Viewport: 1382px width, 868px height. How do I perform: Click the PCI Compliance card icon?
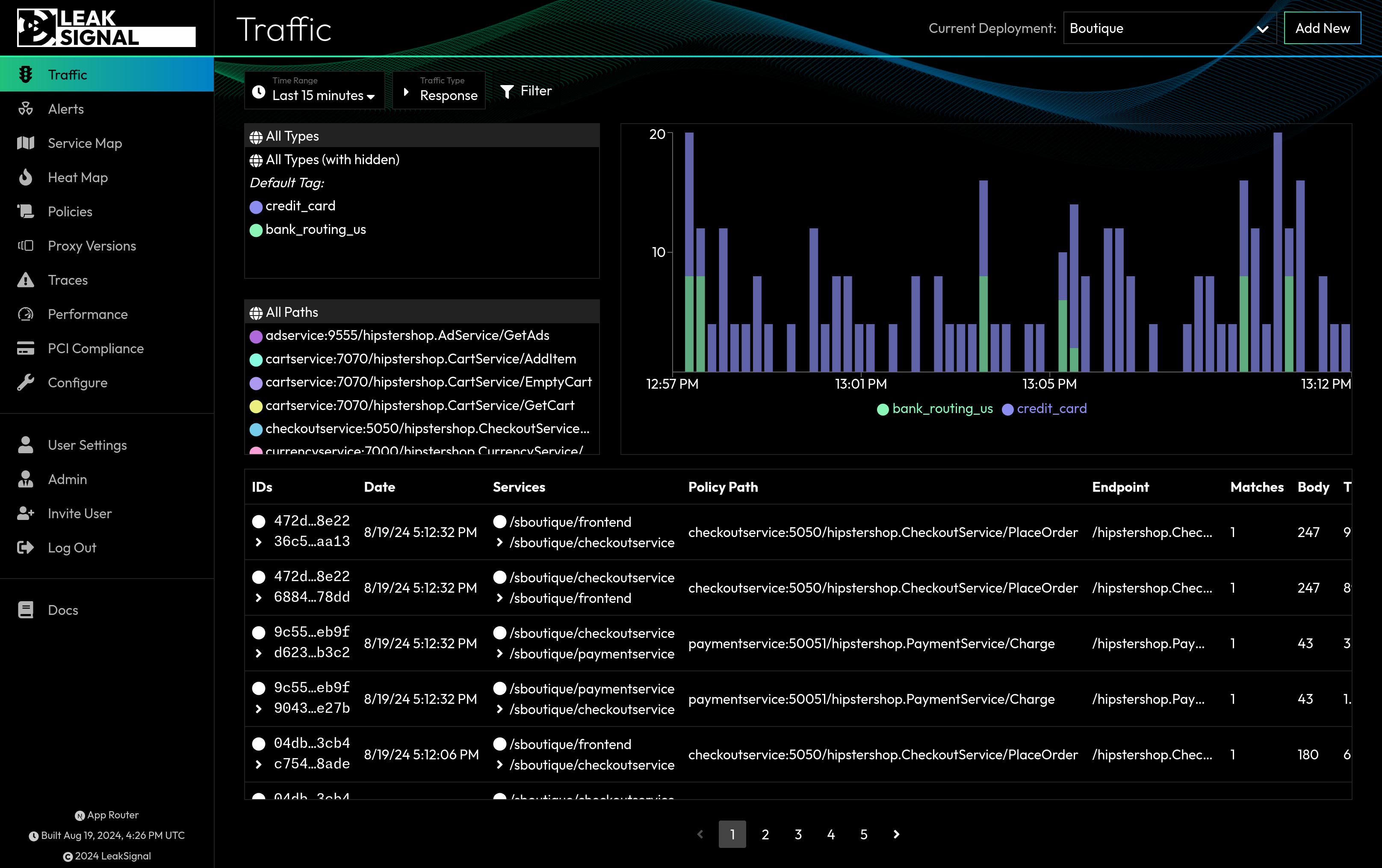25,348
